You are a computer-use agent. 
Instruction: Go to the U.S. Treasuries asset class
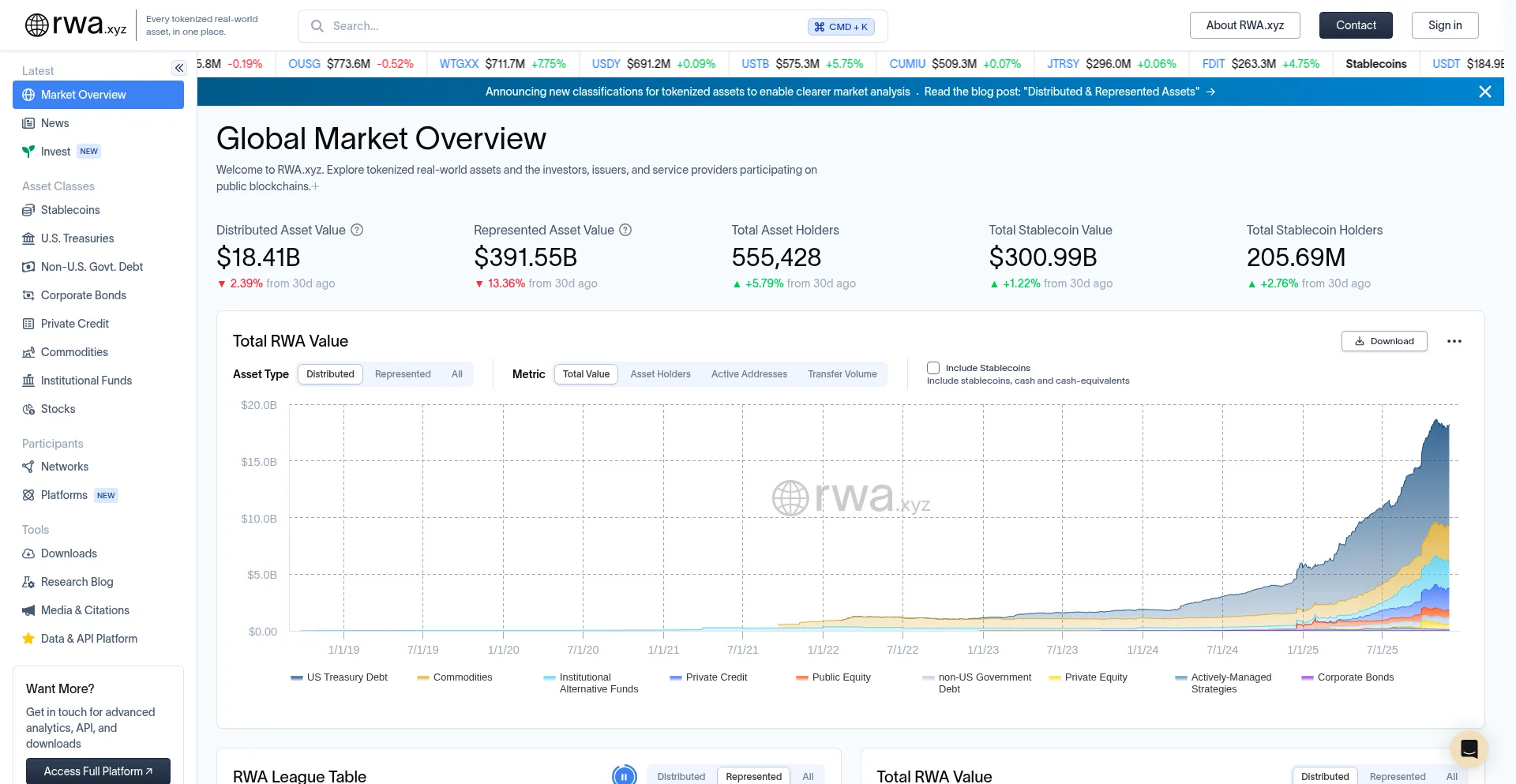pos(77,238)
